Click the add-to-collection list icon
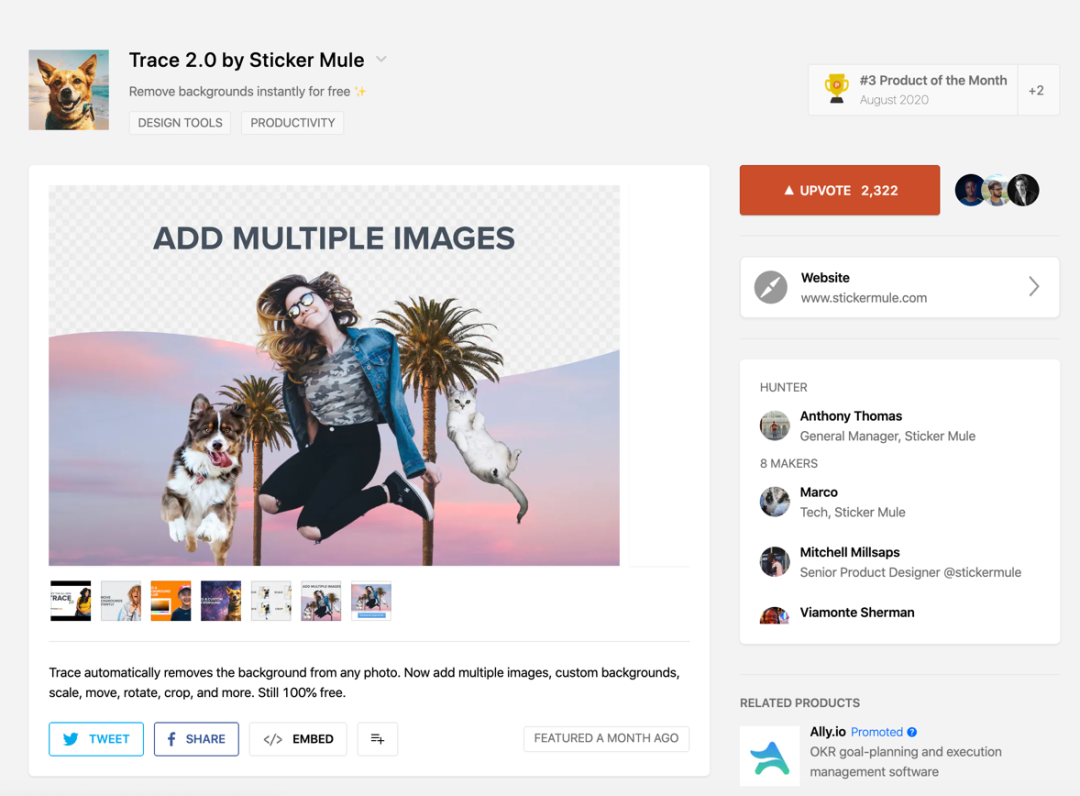 (x=377, y=739)
